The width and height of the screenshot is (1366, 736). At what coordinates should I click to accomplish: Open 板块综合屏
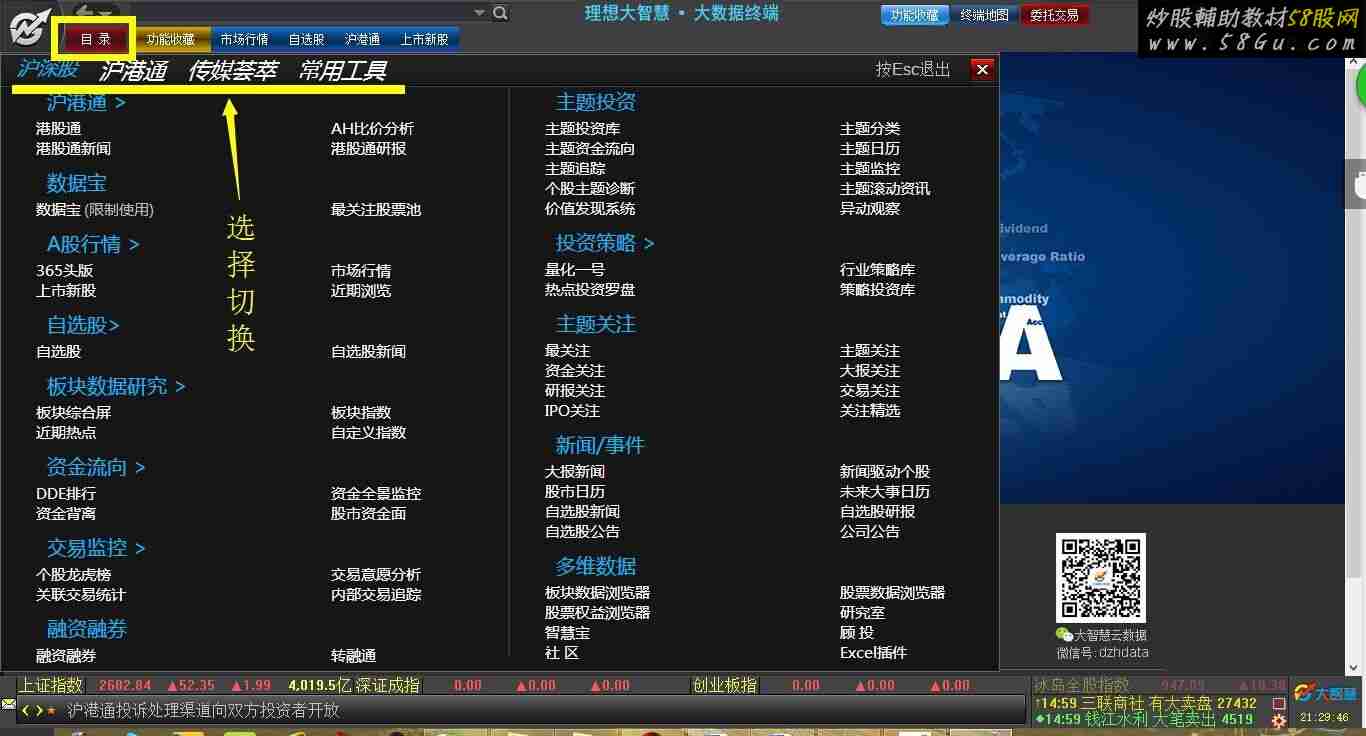pos(73,412)
